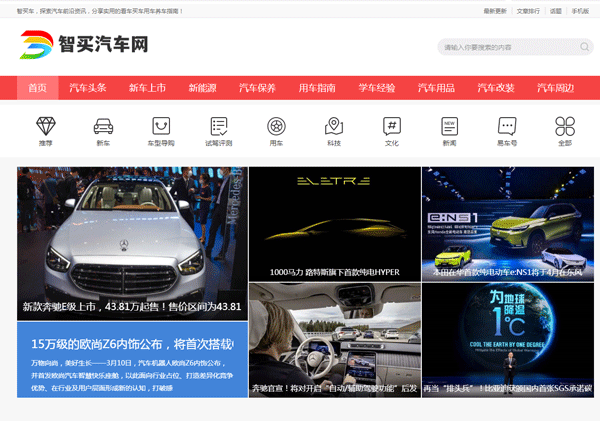The width and height of the screenshot is (600, 421).
Task: Open the 全部 four-leaf grid icon
Action: coord(565,126)
